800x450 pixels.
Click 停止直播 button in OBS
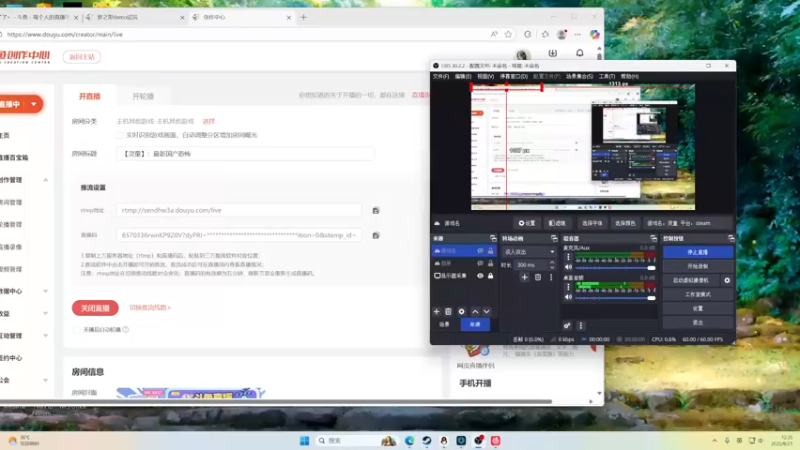pyautogui.click(x=697, y=252)
